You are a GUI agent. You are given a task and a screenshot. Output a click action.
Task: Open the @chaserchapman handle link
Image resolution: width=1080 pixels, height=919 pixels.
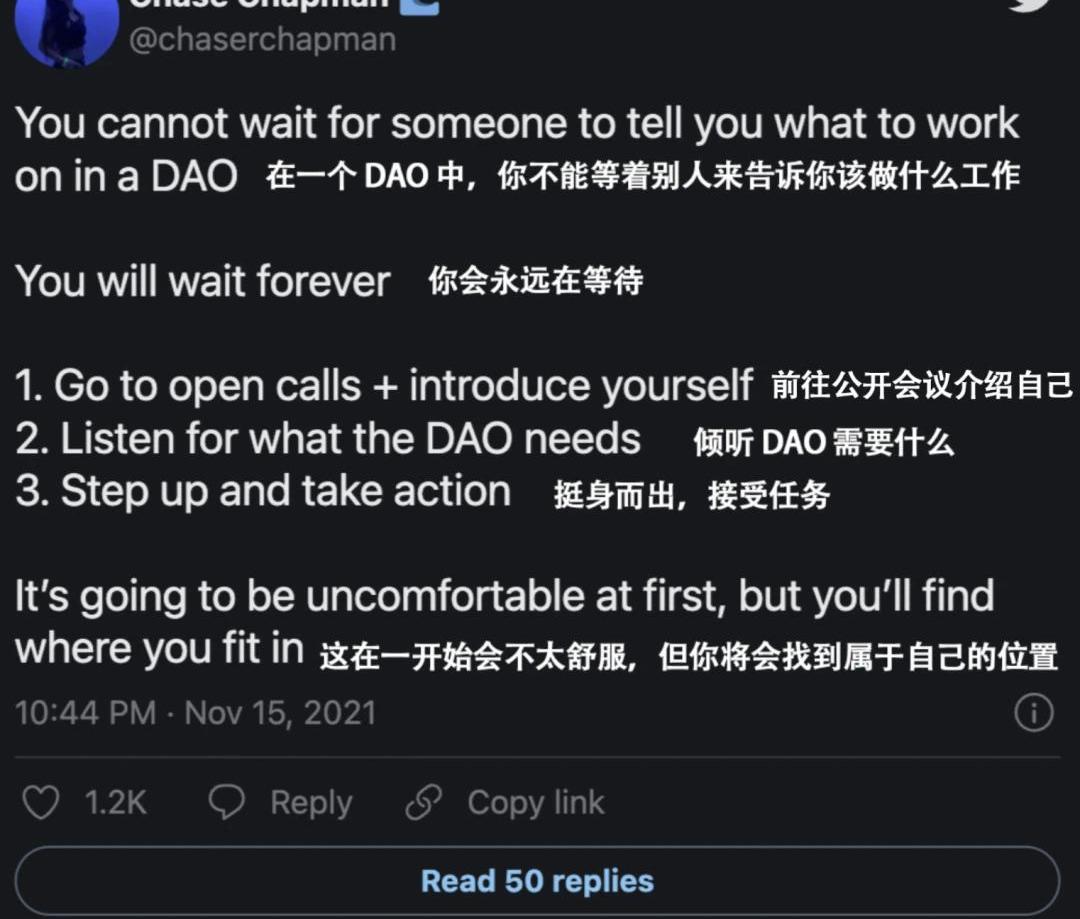(262, 39)
